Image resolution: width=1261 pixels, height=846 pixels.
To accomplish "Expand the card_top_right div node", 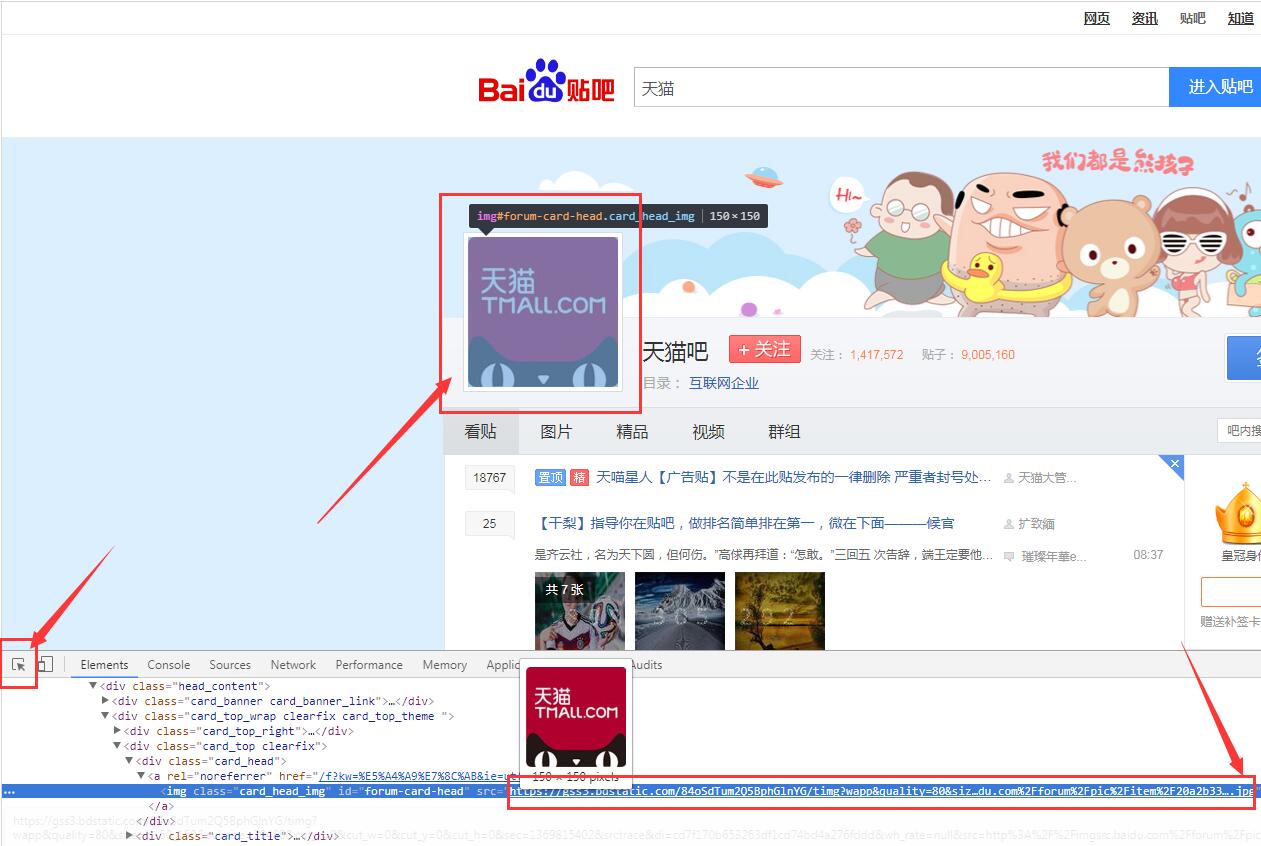I will point(117,731).
